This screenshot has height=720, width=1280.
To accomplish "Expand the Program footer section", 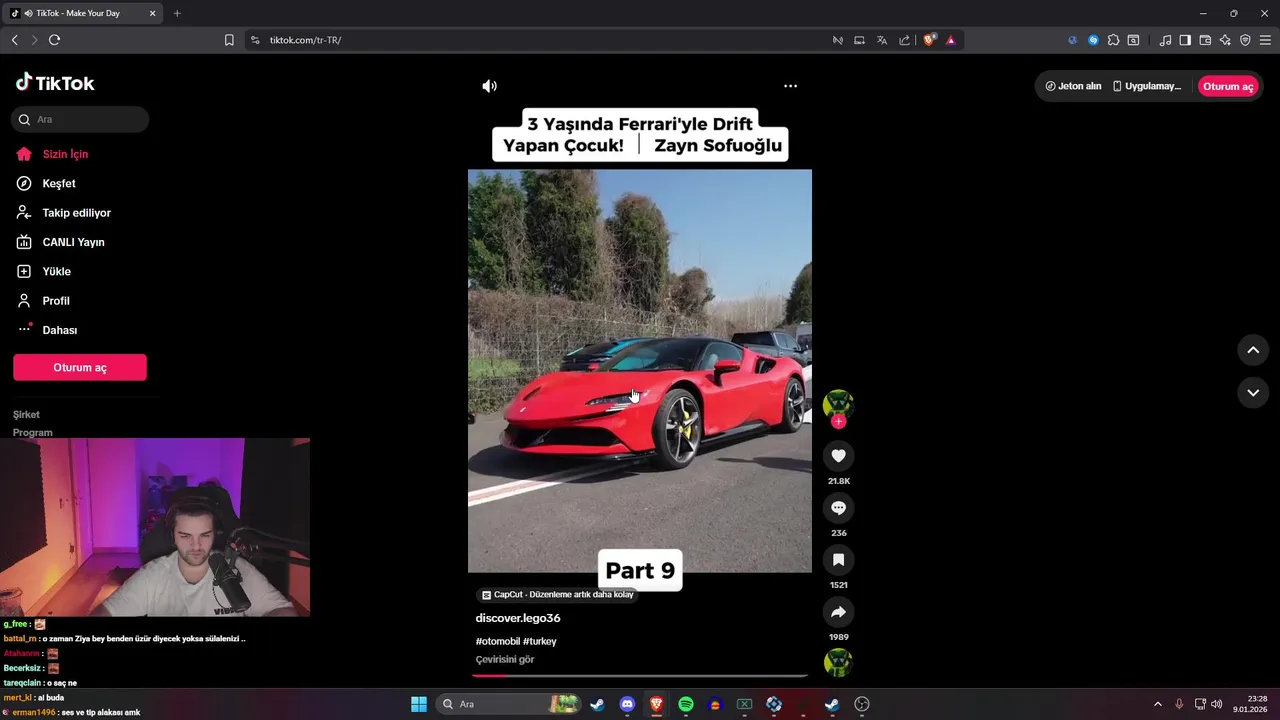I will tap(33, 432).
